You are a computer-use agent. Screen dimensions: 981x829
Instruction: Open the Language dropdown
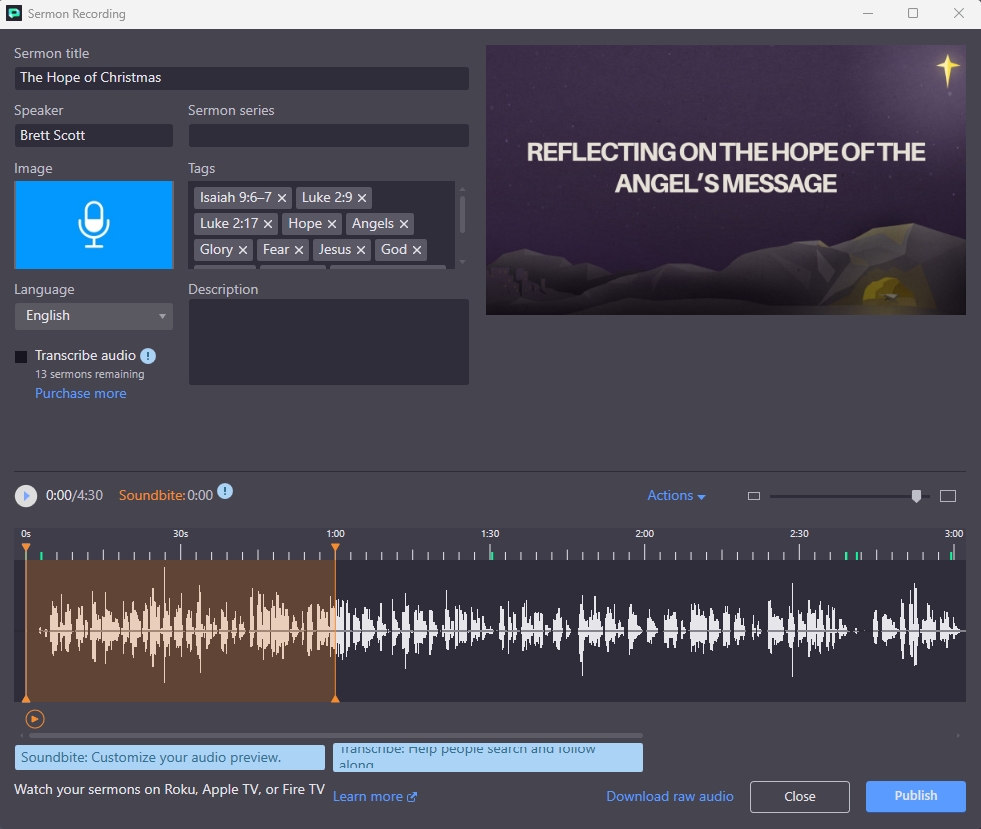pyautogui.click(x=94, y=316)
